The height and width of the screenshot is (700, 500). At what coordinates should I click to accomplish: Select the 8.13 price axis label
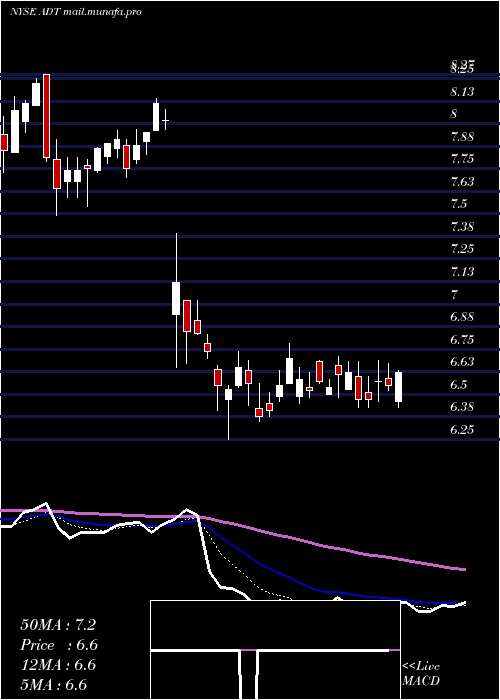pyautogui.click(x=462, y=92)
